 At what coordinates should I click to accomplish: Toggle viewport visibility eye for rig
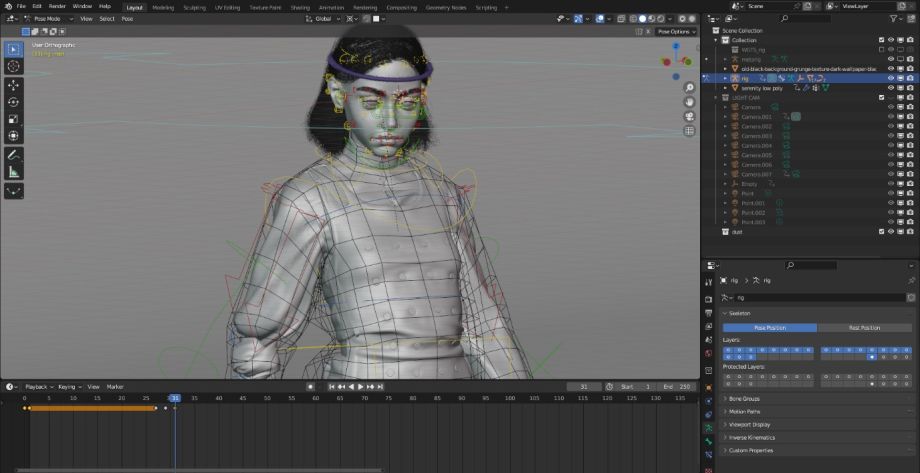tap(891, 78)
